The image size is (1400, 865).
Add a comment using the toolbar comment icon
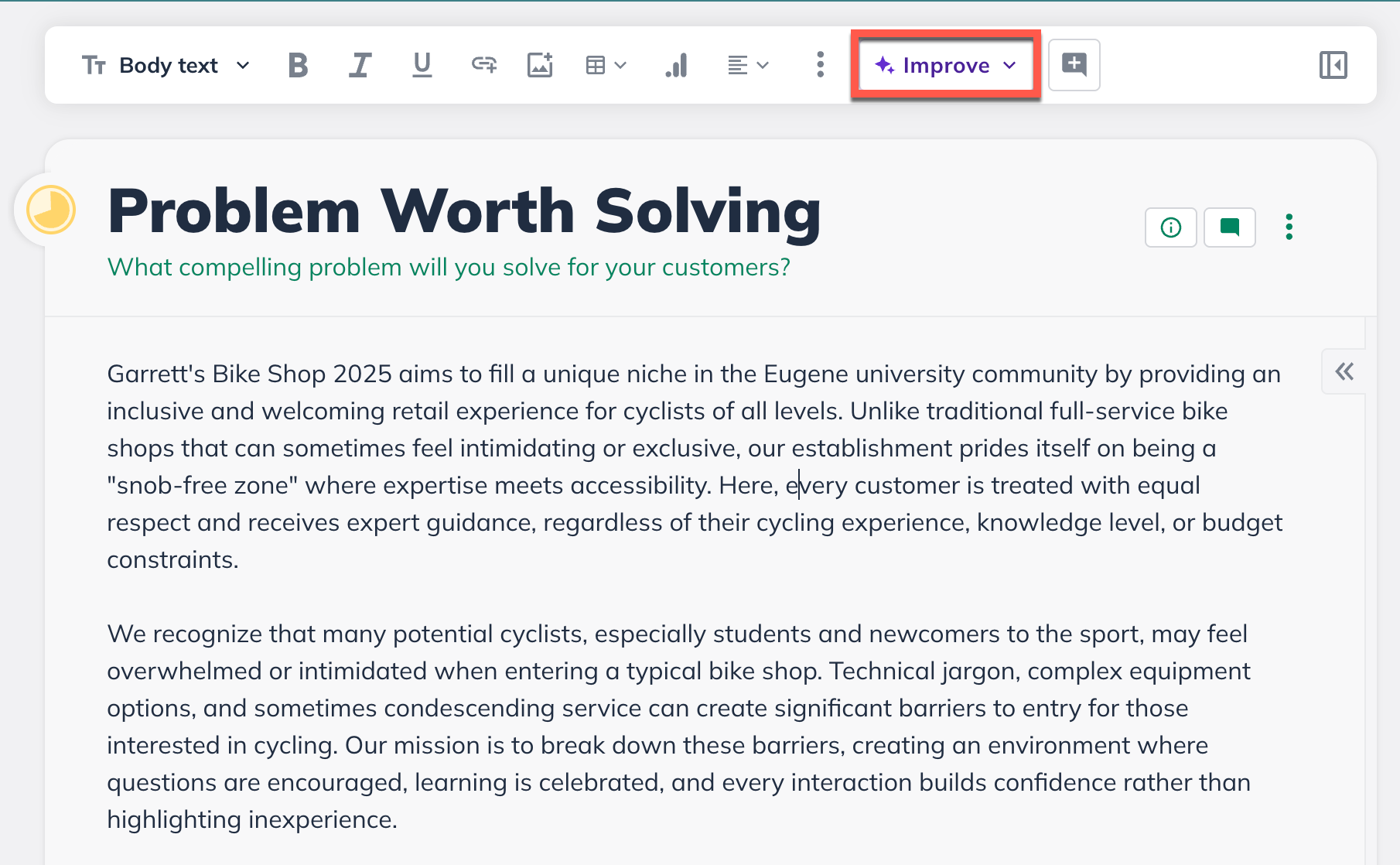(1074, 65)
